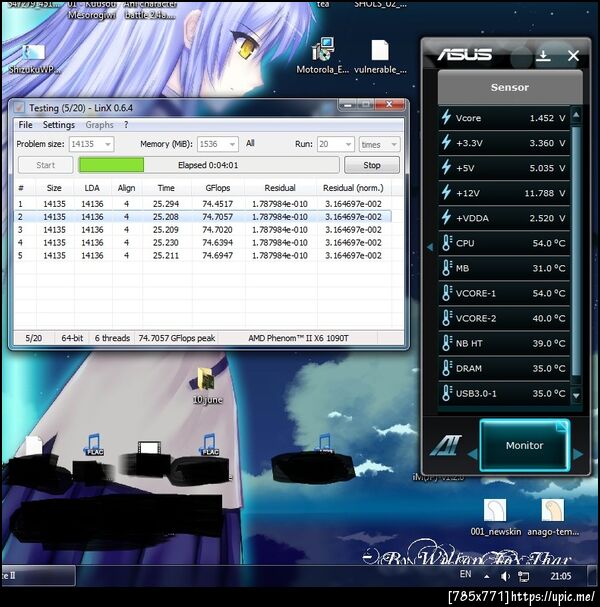This screenshot has width=600, height=607.
Task: Open the File menu in LinX
Action: 26,125
